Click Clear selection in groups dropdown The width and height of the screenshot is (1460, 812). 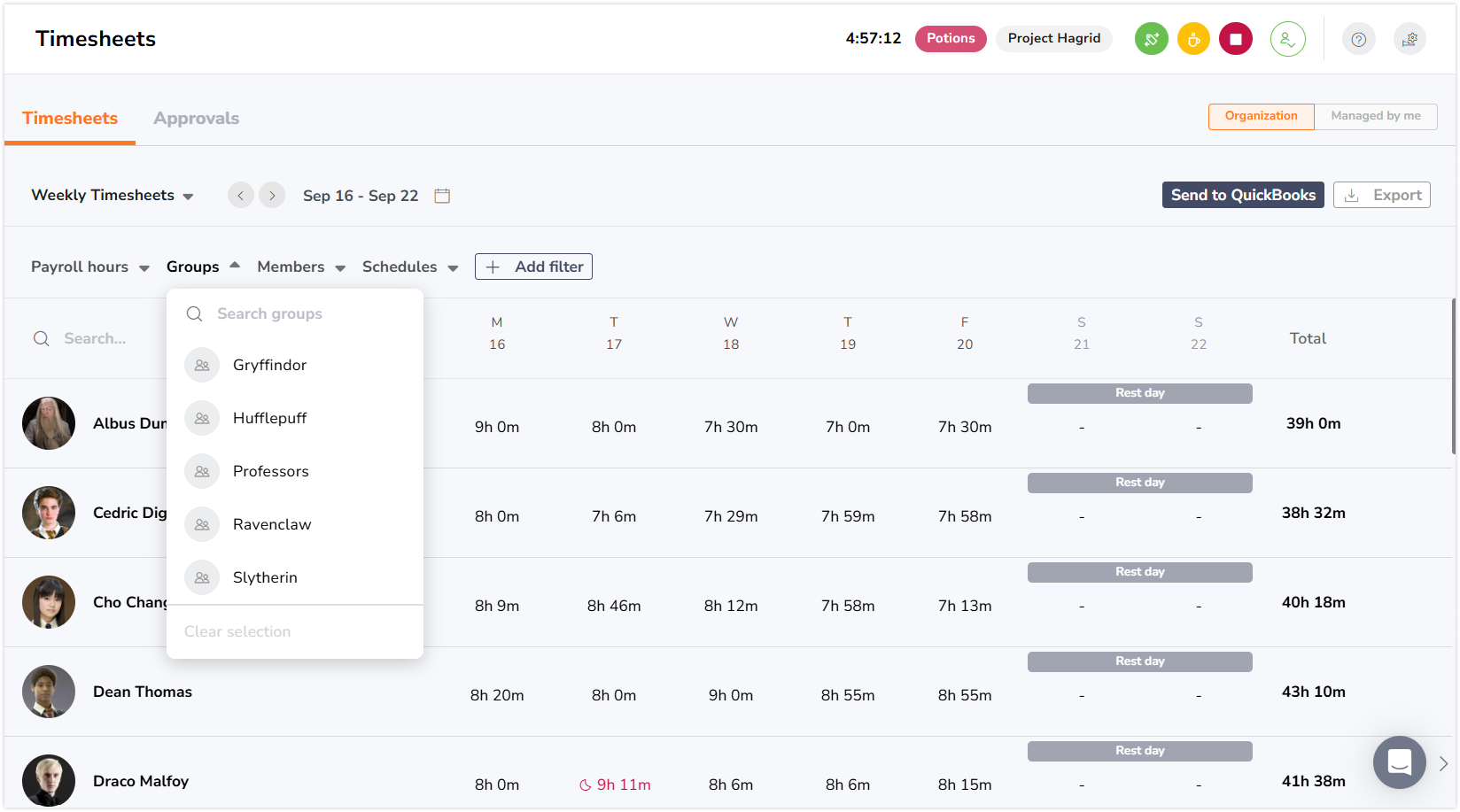point(237,631)
